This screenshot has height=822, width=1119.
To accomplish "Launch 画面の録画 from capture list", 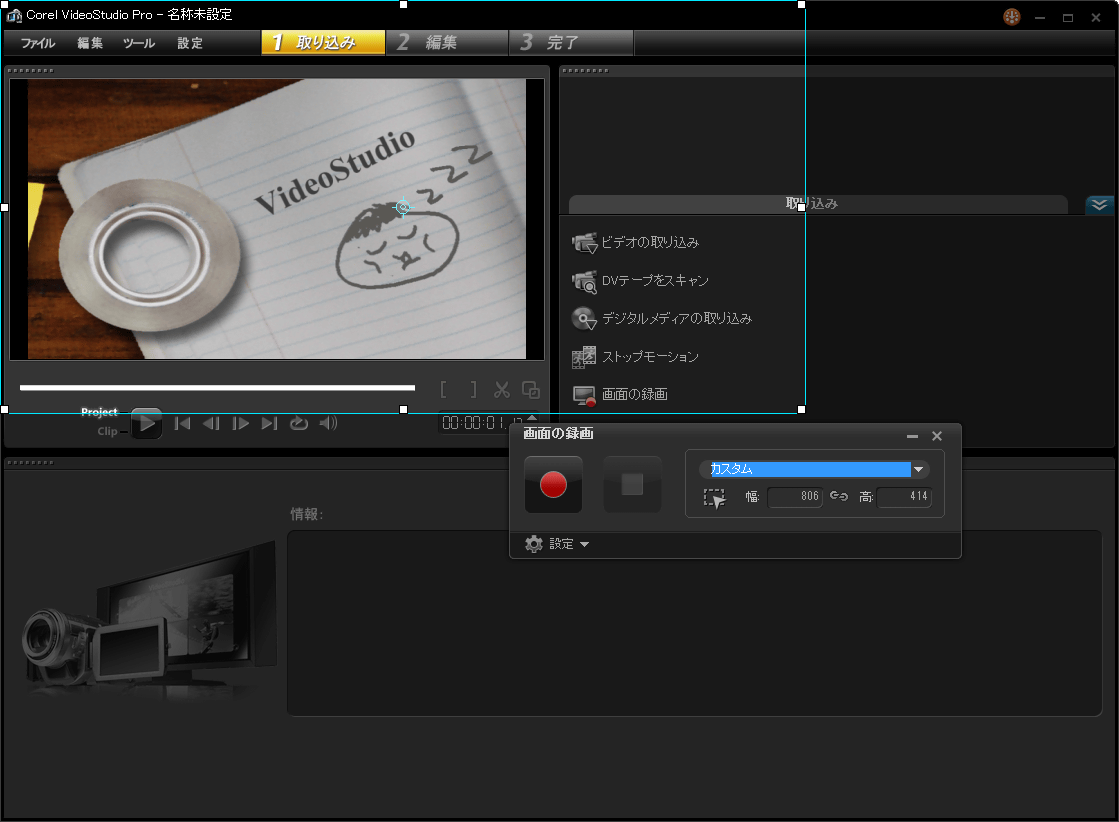I will coord(634,394).
